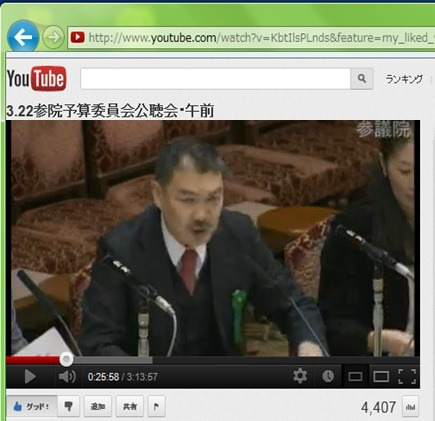Click the search magnifier button
Image resolution: width=435 pixels, height=421 pixels.
point(362,79)
